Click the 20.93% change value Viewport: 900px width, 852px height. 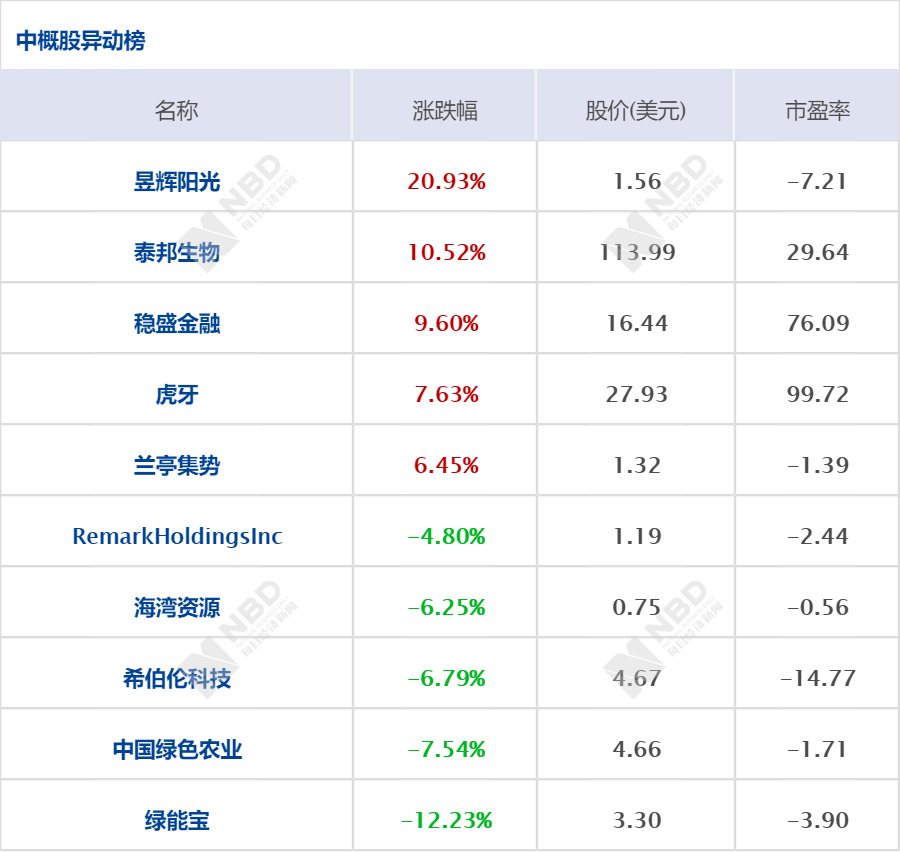pyautogui.click(x=446, y=181)
